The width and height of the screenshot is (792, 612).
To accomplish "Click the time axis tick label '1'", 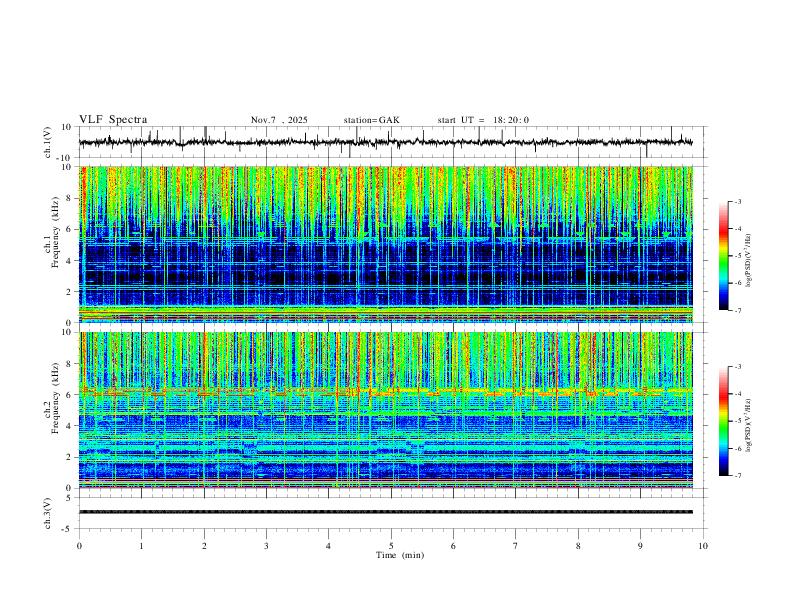I will point(141,546).
